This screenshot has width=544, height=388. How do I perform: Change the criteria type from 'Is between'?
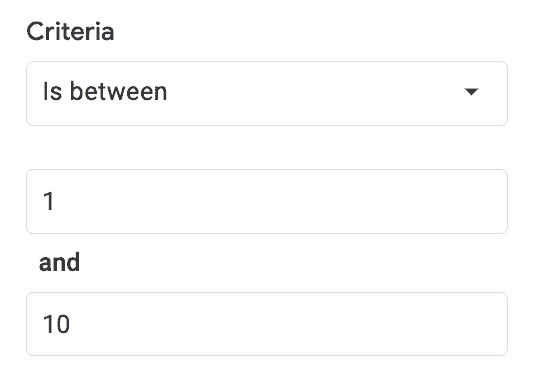[x=267, y=93]
